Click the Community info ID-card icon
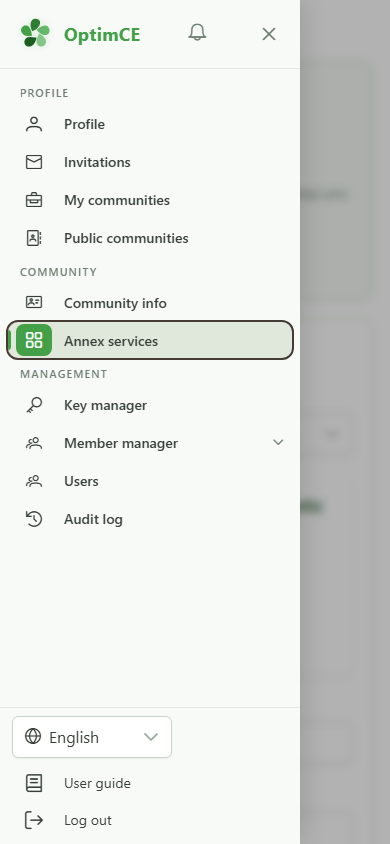 [34, 302]
